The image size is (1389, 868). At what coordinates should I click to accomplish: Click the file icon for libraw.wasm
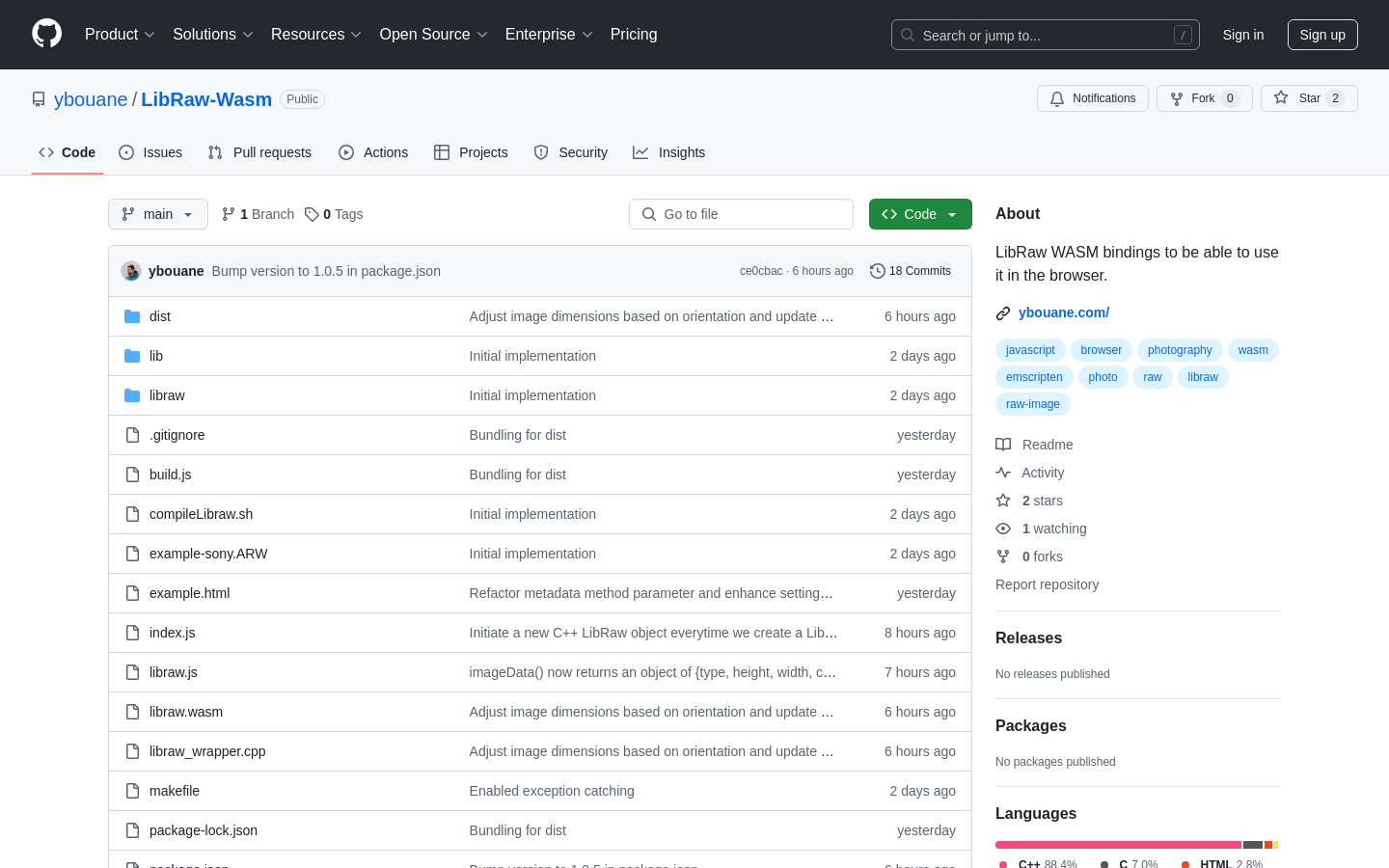[x=132, y=712]
